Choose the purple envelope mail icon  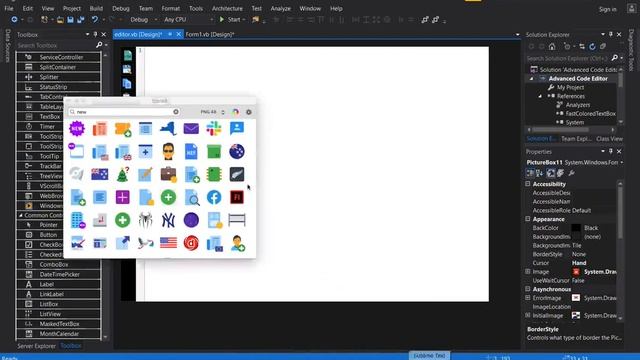pyautogui.click(x=191, y=129)
